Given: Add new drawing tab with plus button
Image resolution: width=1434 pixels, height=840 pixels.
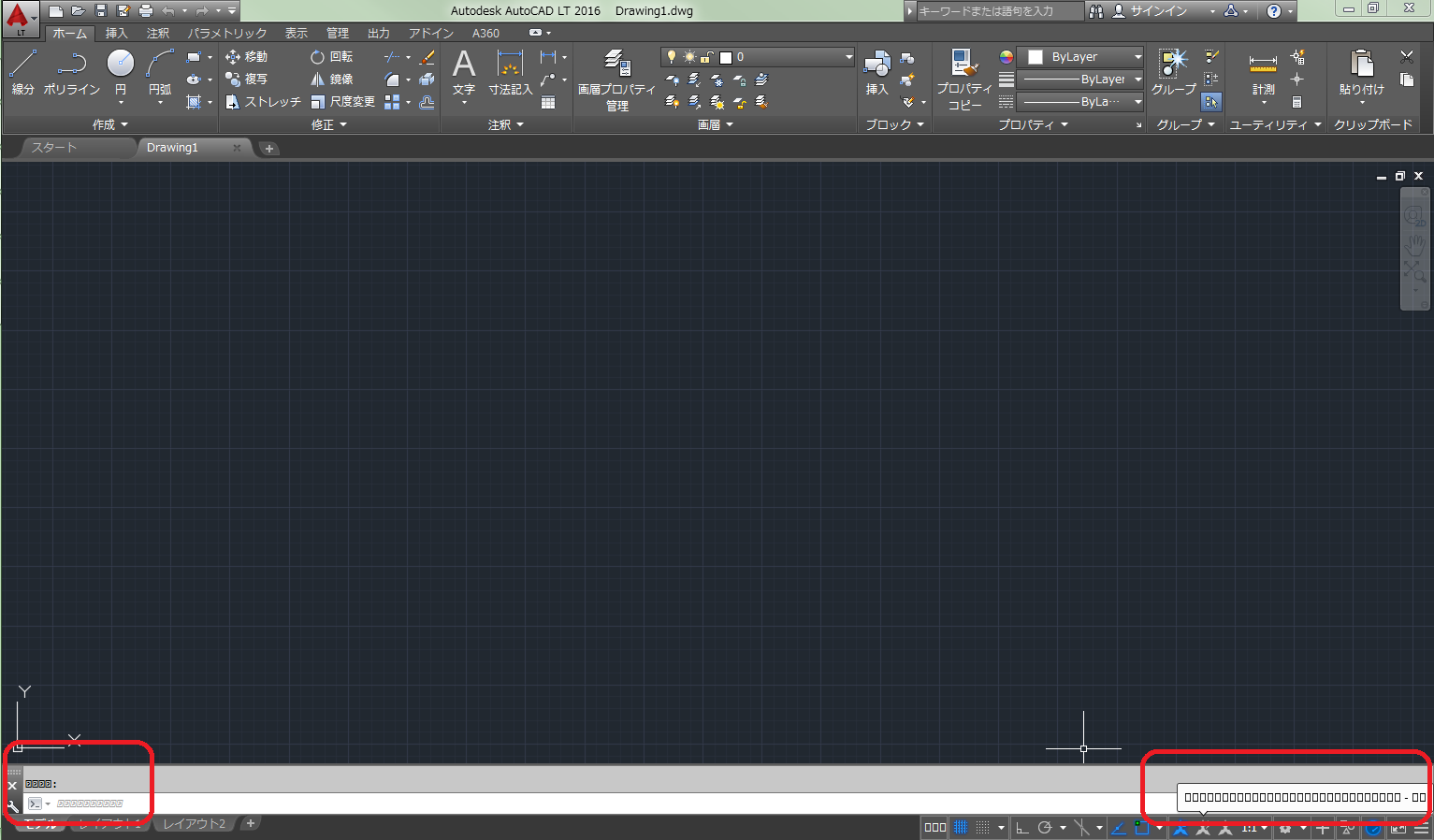Looking at the screenshot, I should (269, 149).
